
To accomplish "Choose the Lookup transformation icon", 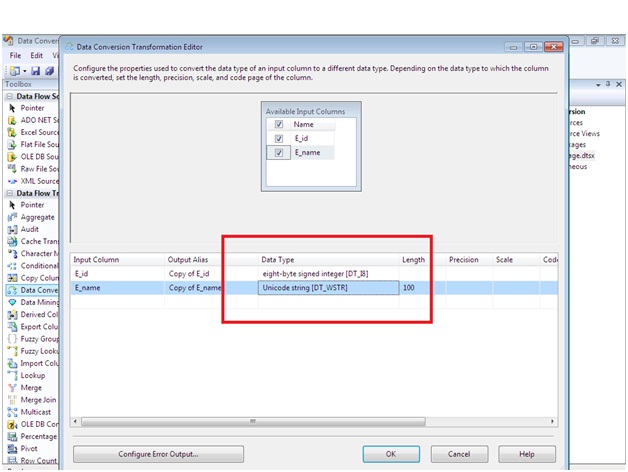I will 11,375.
